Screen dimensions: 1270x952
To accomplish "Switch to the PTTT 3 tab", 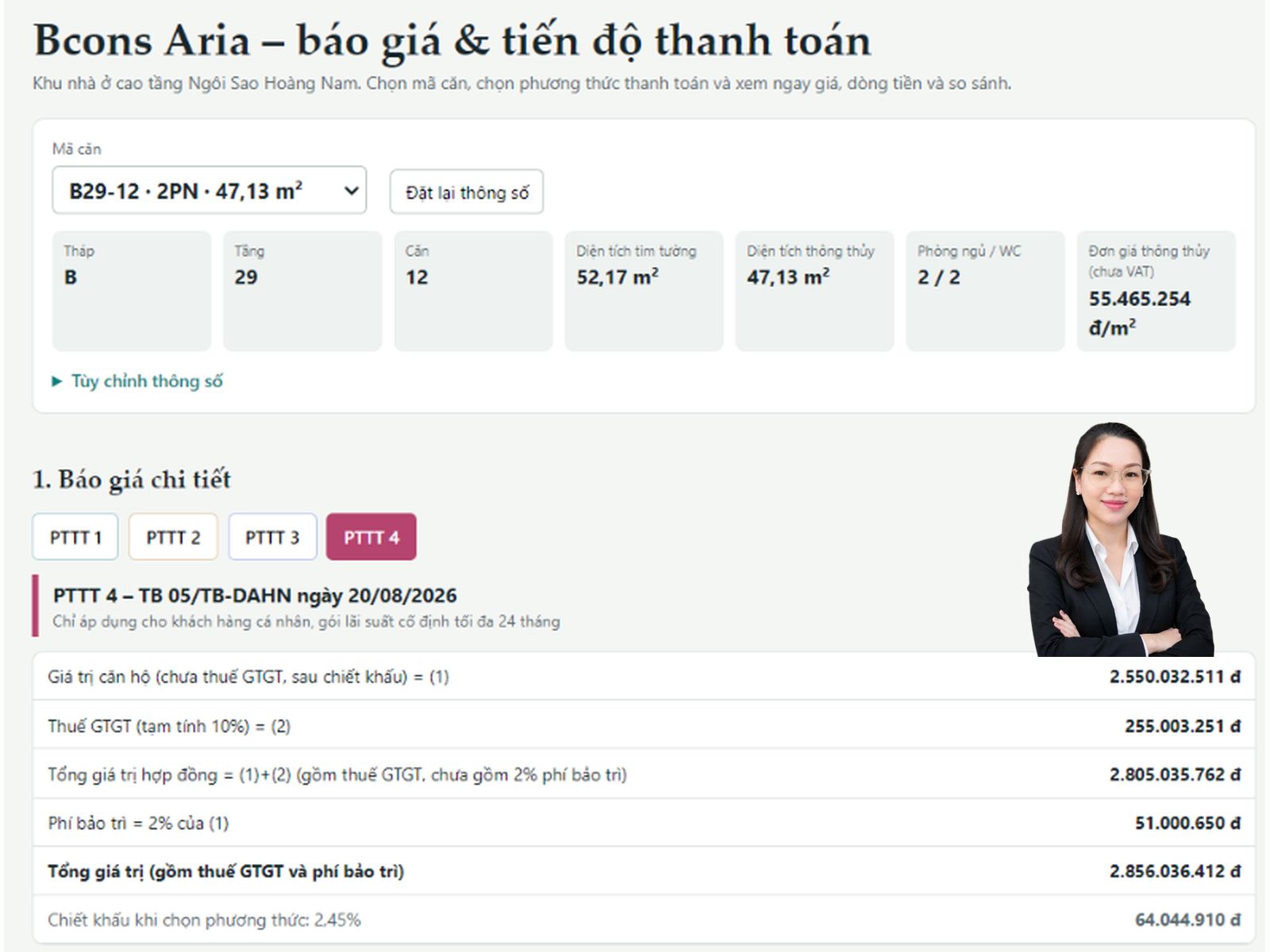I will (x=272, y=537).
